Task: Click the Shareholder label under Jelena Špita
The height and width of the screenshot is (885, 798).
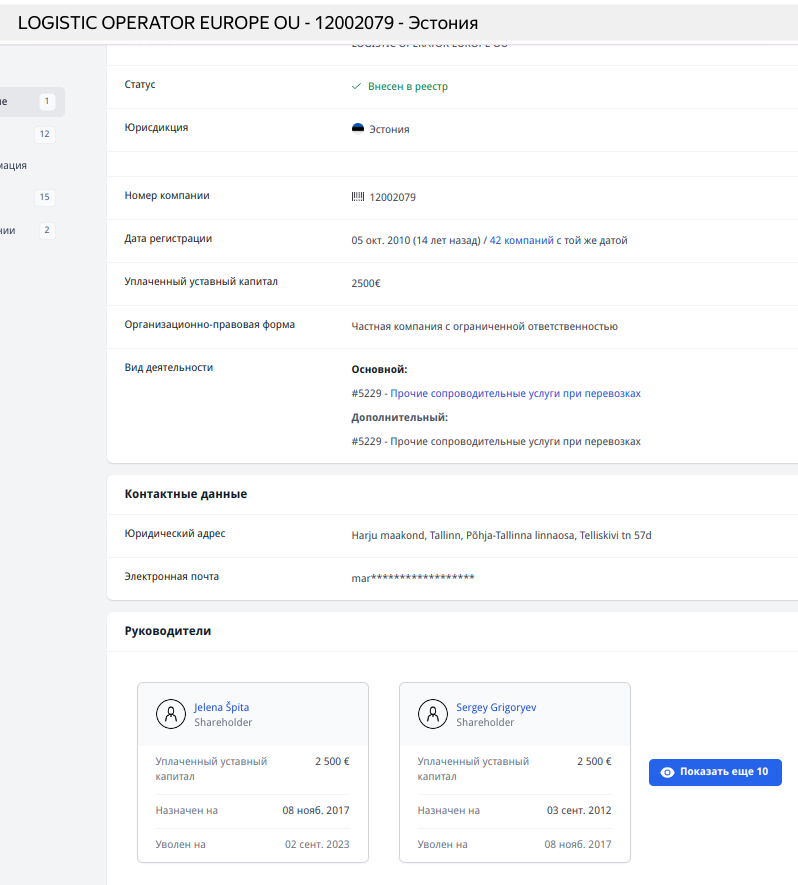Action: pos(223,722)
